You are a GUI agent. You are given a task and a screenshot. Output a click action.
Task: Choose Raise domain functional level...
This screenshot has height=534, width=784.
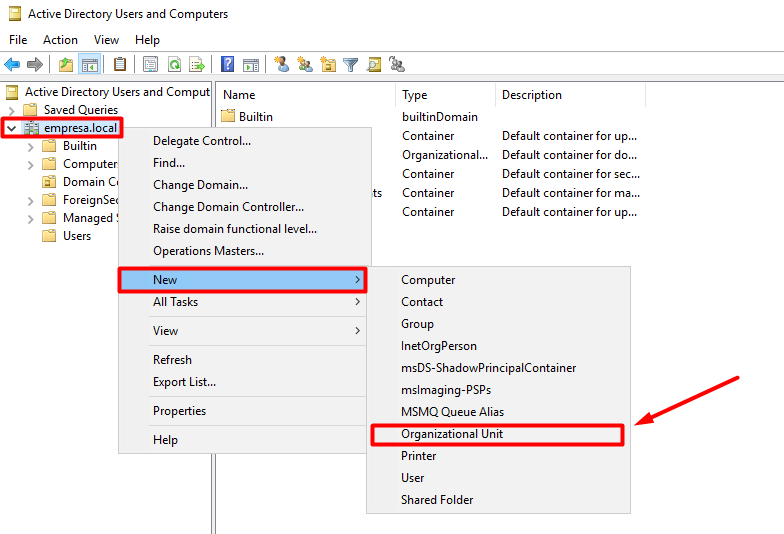point(245,229)
